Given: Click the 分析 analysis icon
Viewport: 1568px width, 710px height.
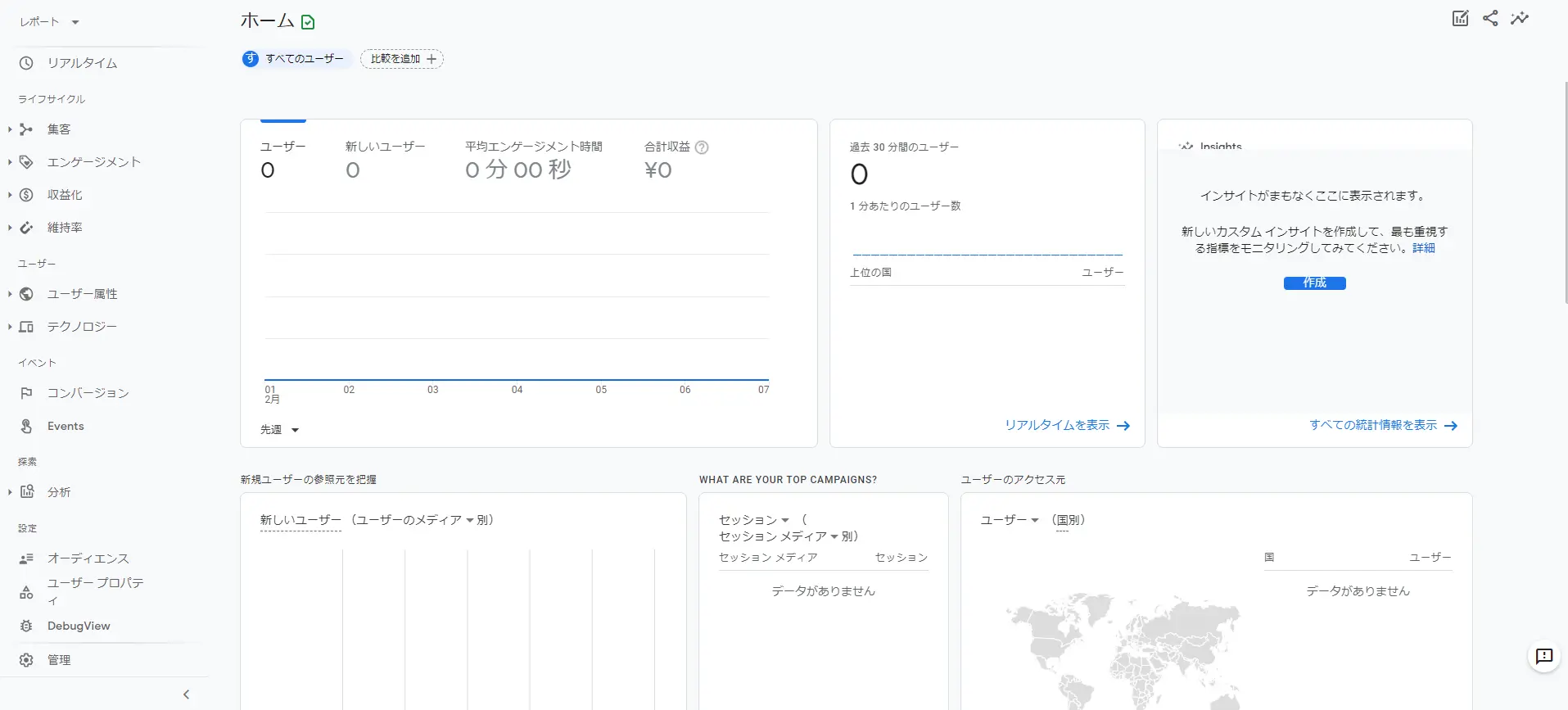Looking at the screenshot, I should click(x=26, y=492).
